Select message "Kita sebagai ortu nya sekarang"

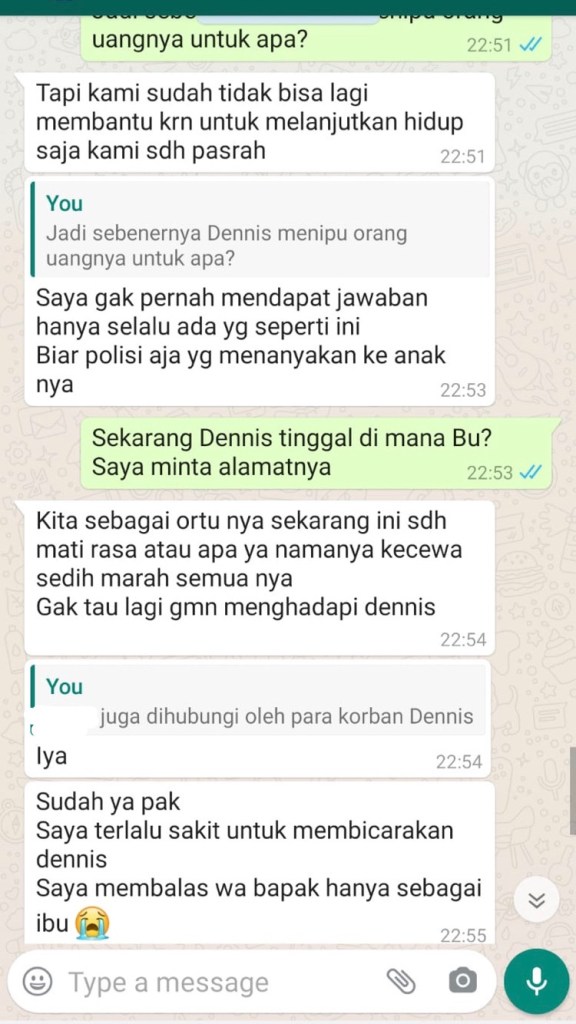point(259,577)
